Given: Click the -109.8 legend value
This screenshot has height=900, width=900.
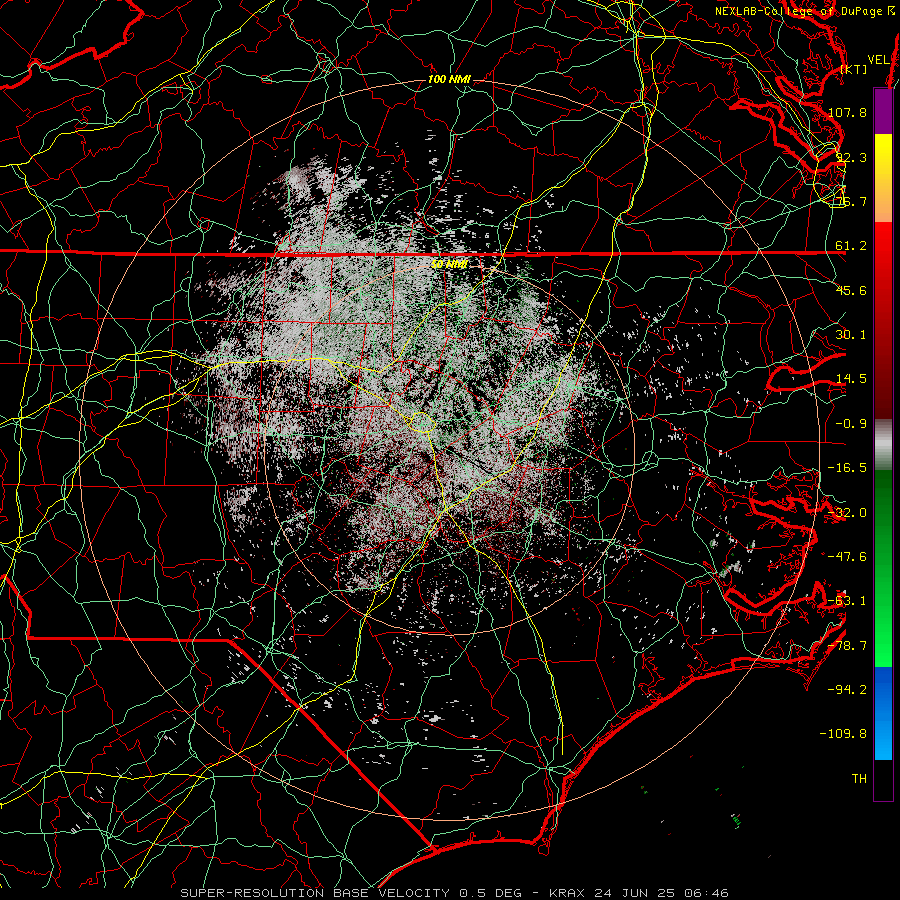Looking at the screenshot, I should point(844,734).
